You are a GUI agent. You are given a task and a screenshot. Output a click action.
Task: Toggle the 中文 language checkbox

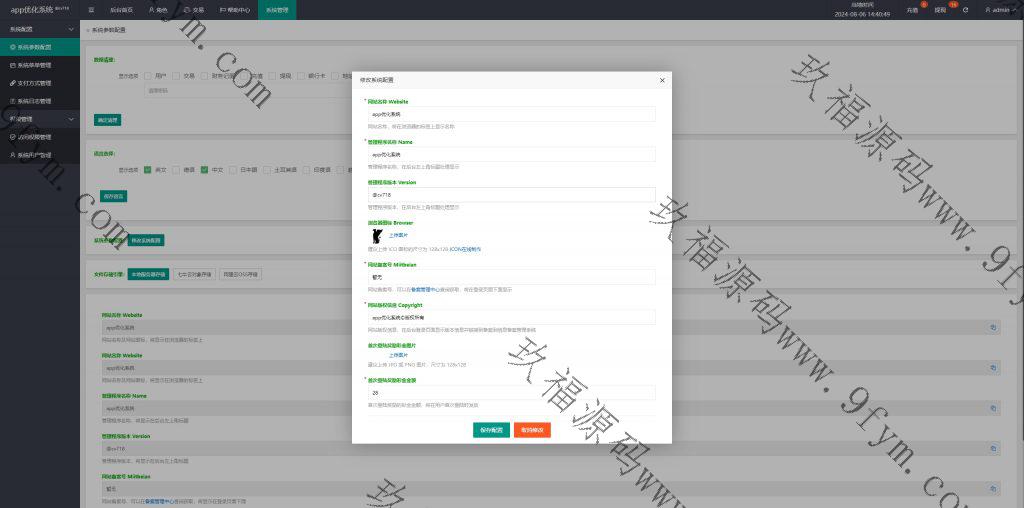click(204, 170)
